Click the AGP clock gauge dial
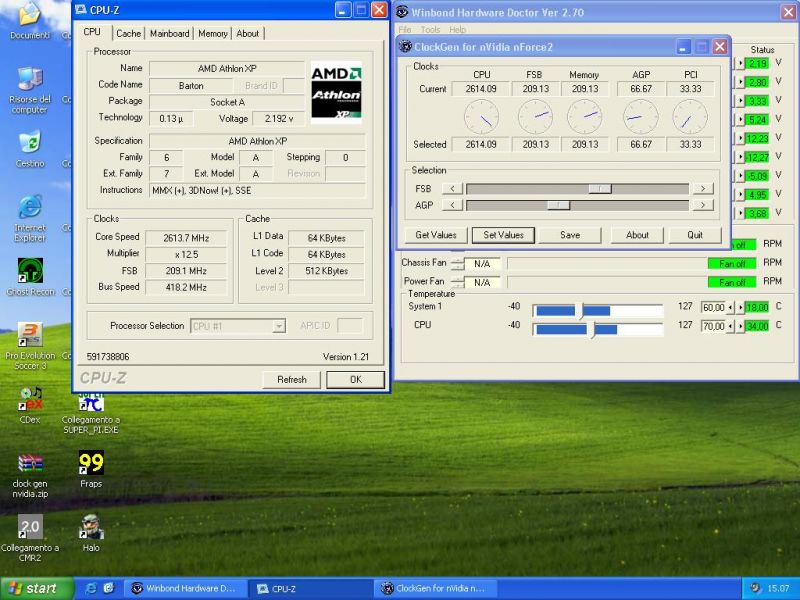 click(x=641, y=116)
